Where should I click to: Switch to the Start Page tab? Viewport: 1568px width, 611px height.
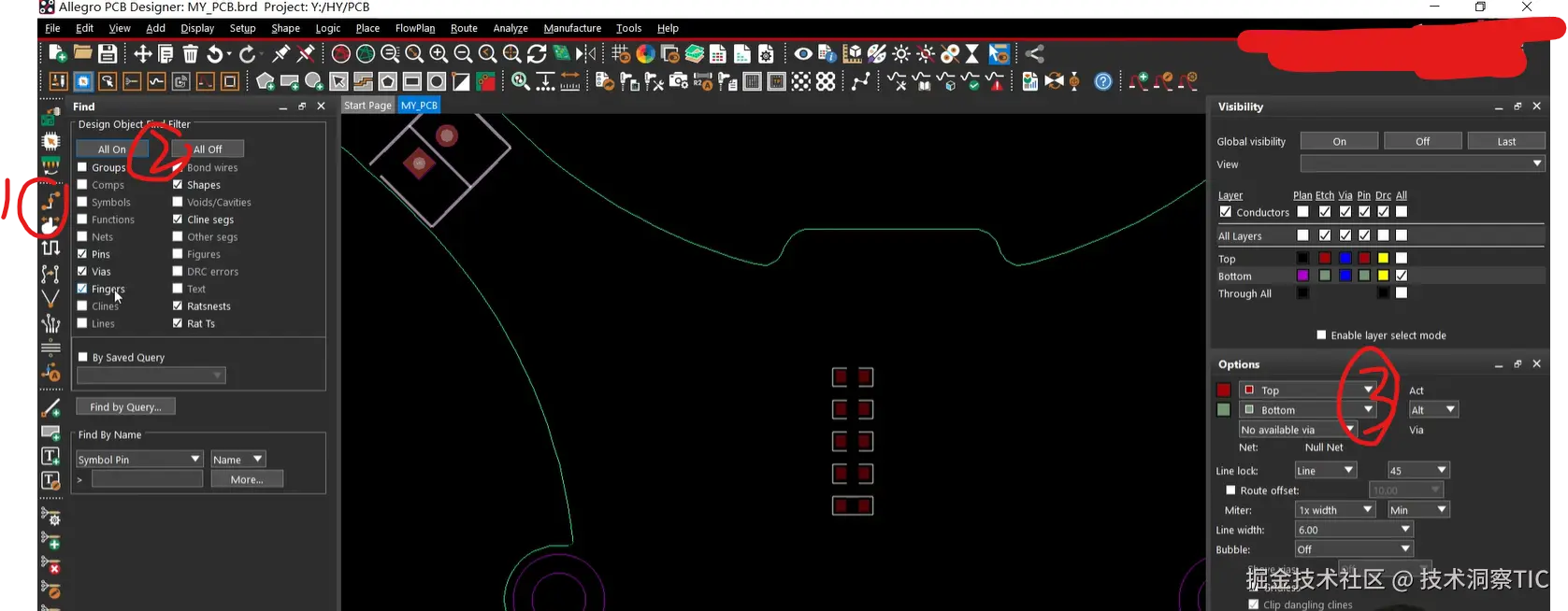point(367,106)
